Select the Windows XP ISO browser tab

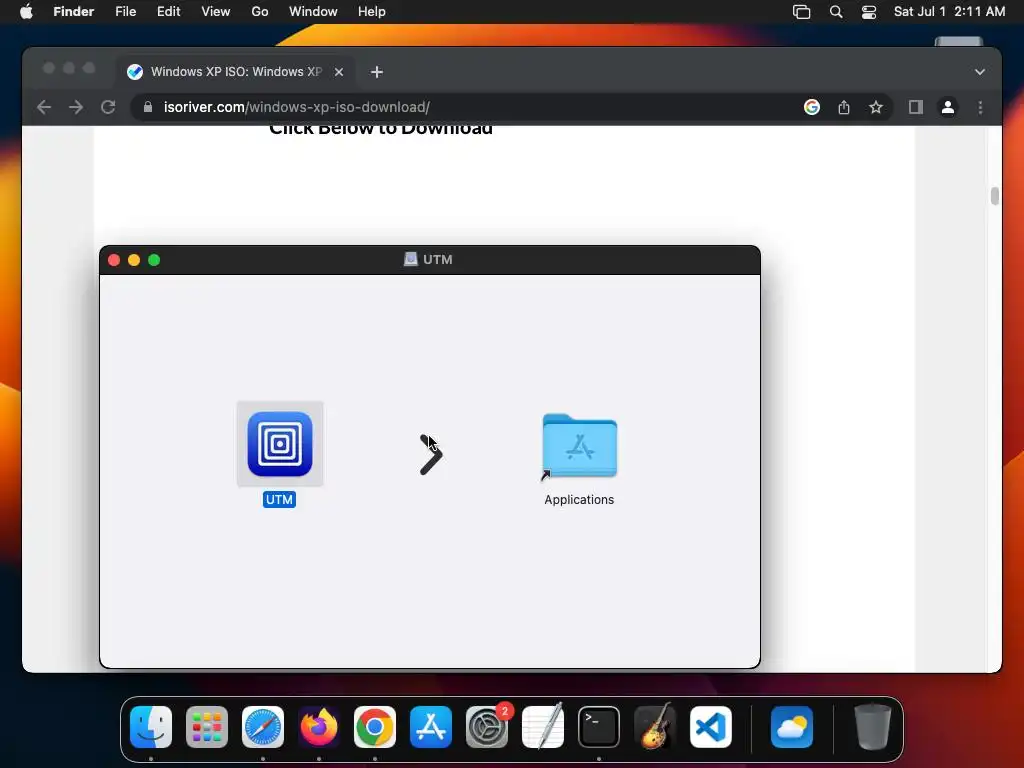pos(236,72)
